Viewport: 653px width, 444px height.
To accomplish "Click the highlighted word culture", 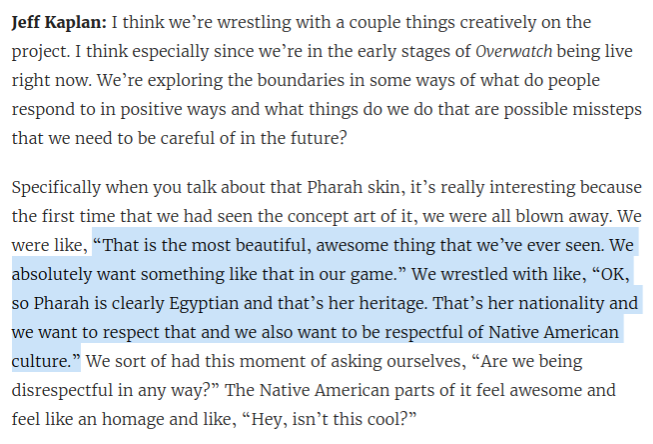I will (x=42, y=362).
